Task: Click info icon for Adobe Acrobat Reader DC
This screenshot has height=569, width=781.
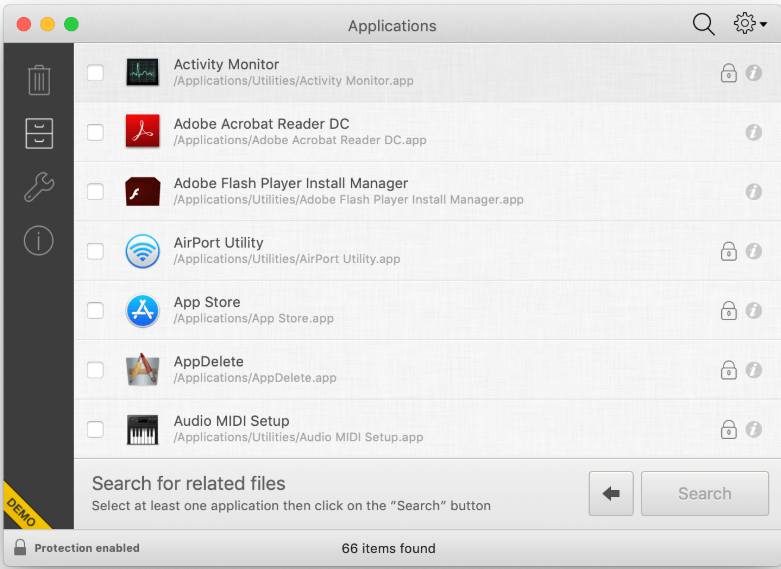Action: click(x=754, y=132)
